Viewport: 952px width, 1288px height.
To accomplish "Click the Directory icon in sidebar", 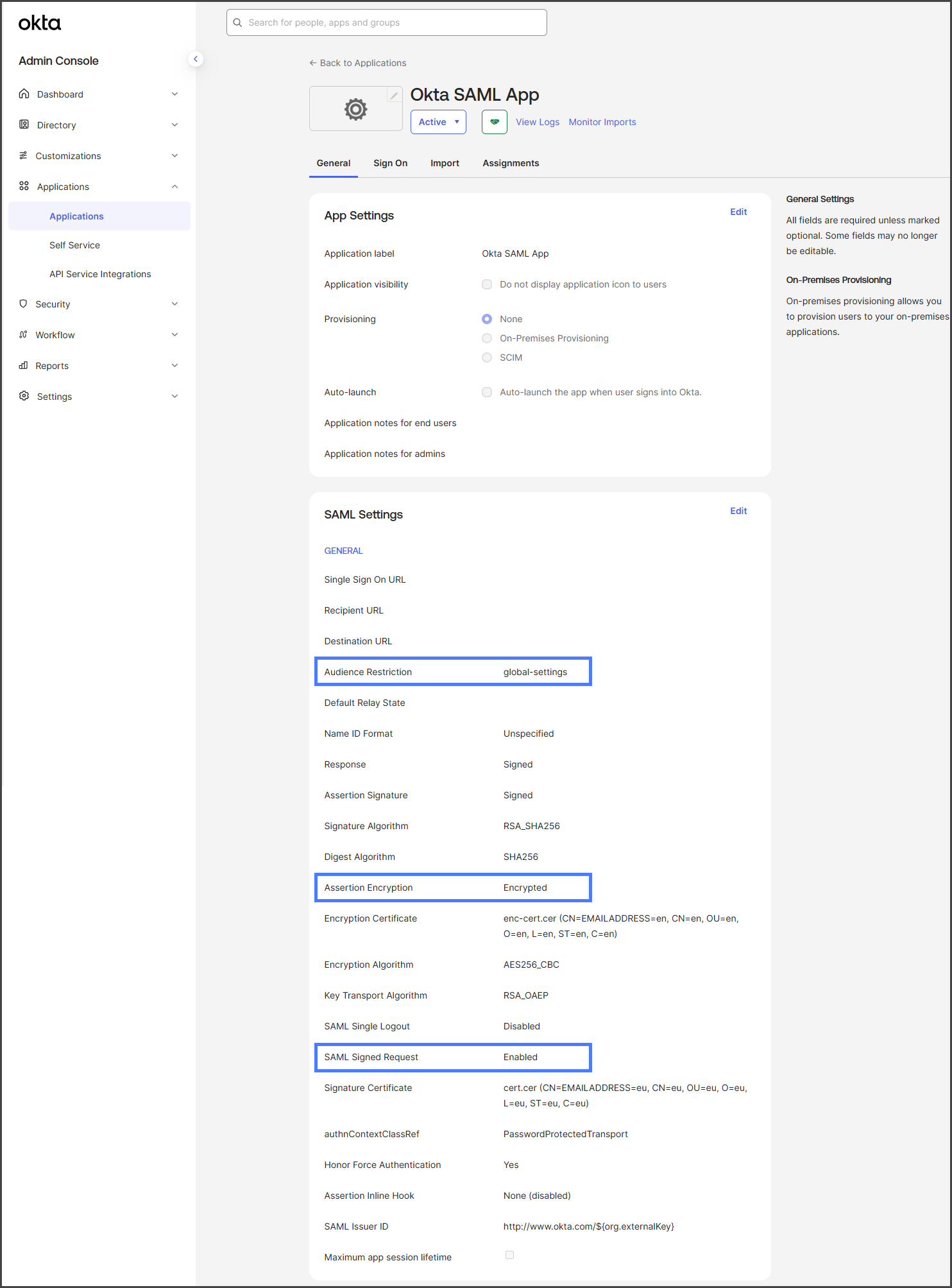I will click(x=24, y=125).
